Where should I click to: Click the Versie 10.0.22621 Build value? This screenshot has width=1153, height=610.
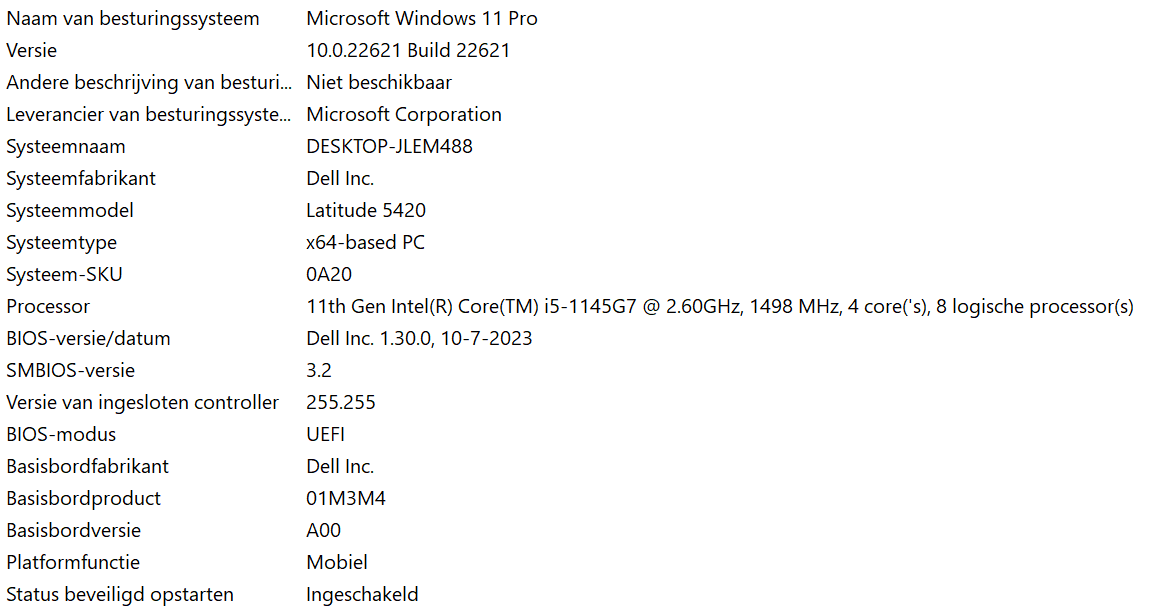tap(408, 51)
